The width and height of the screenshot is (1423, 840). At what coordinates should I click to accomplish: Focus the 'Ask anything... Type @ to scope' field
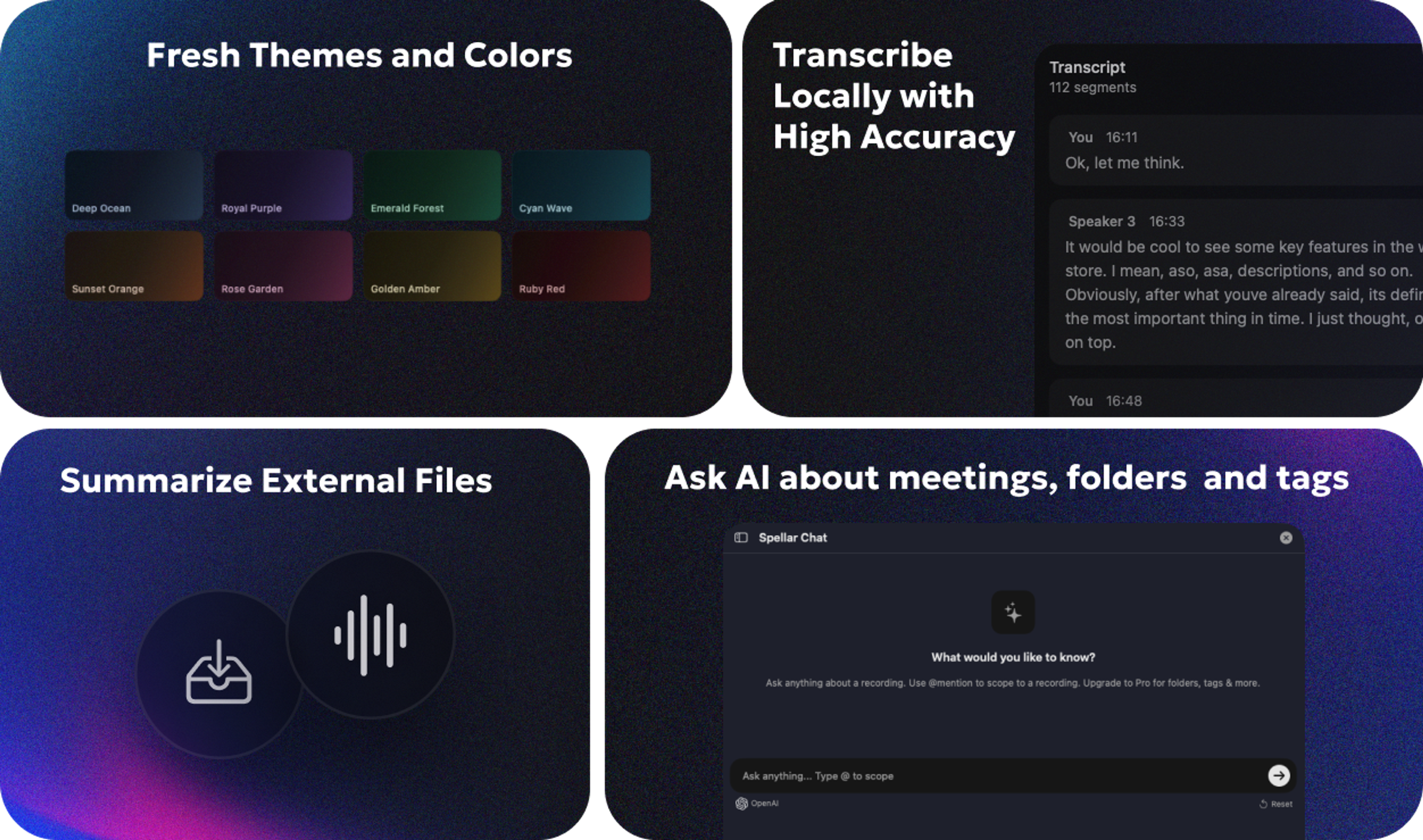1013,776
